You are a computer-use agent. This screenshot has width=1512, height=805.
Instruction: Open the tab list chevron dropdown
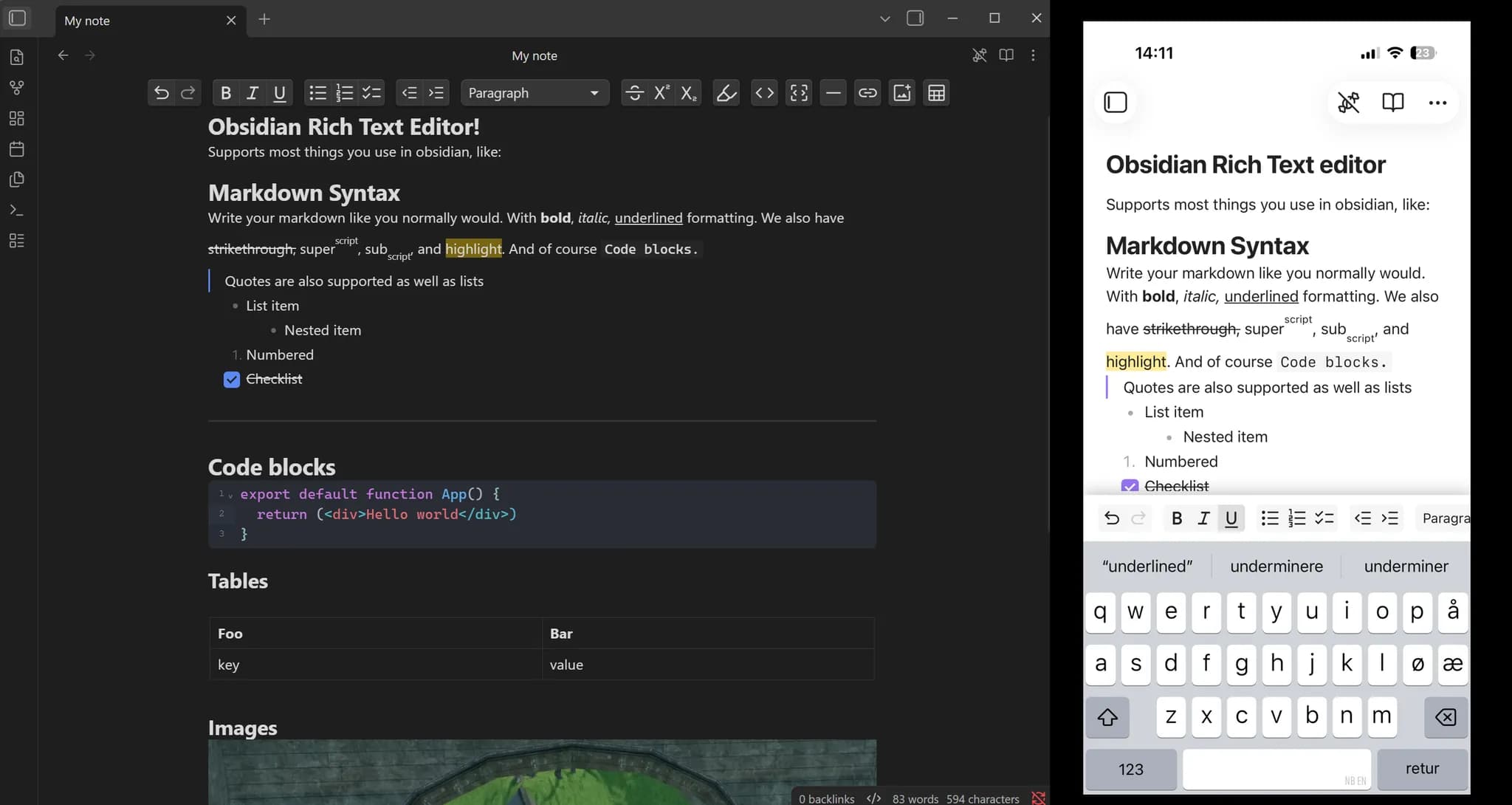pyautogui.click(x=885, y=18)
